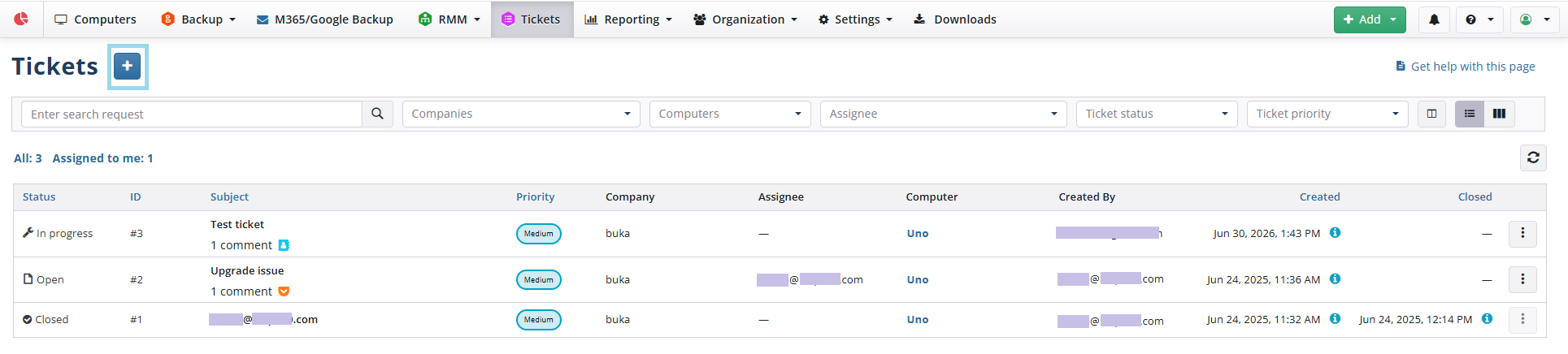This screenshot has height=354, width=1568.
Task: Open the user account menu
Action: 1534,19
